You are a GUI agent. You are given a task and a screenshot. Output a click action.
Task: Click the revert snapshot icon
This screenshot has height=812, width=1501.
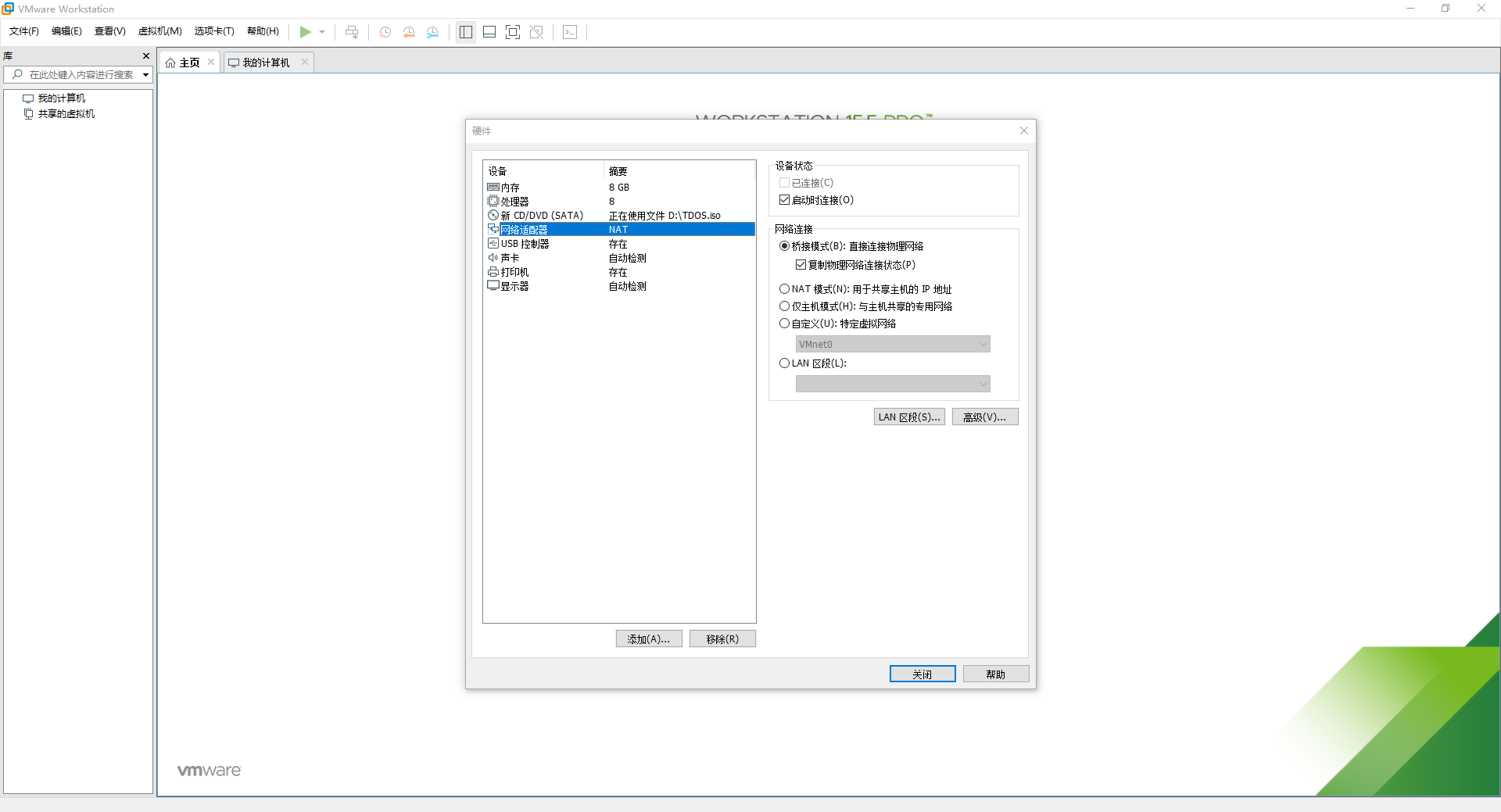(x=409, y=32)
